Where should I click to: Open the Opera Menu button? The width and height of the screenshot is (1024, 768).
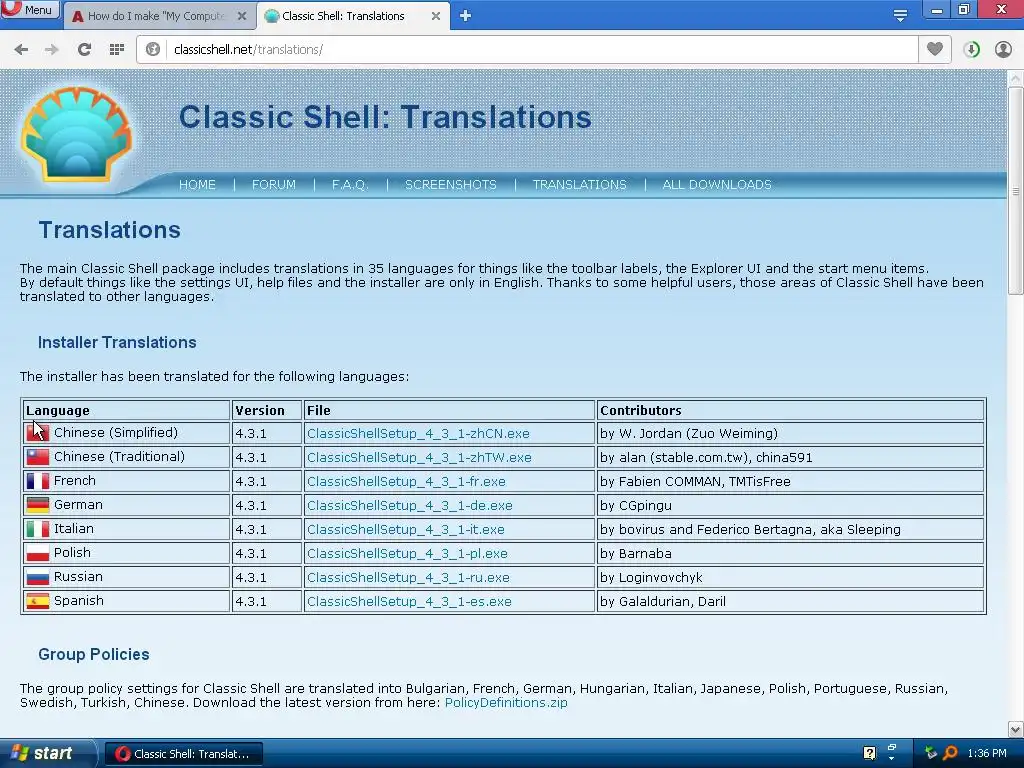pyautogui.click(x=29, y=9)
